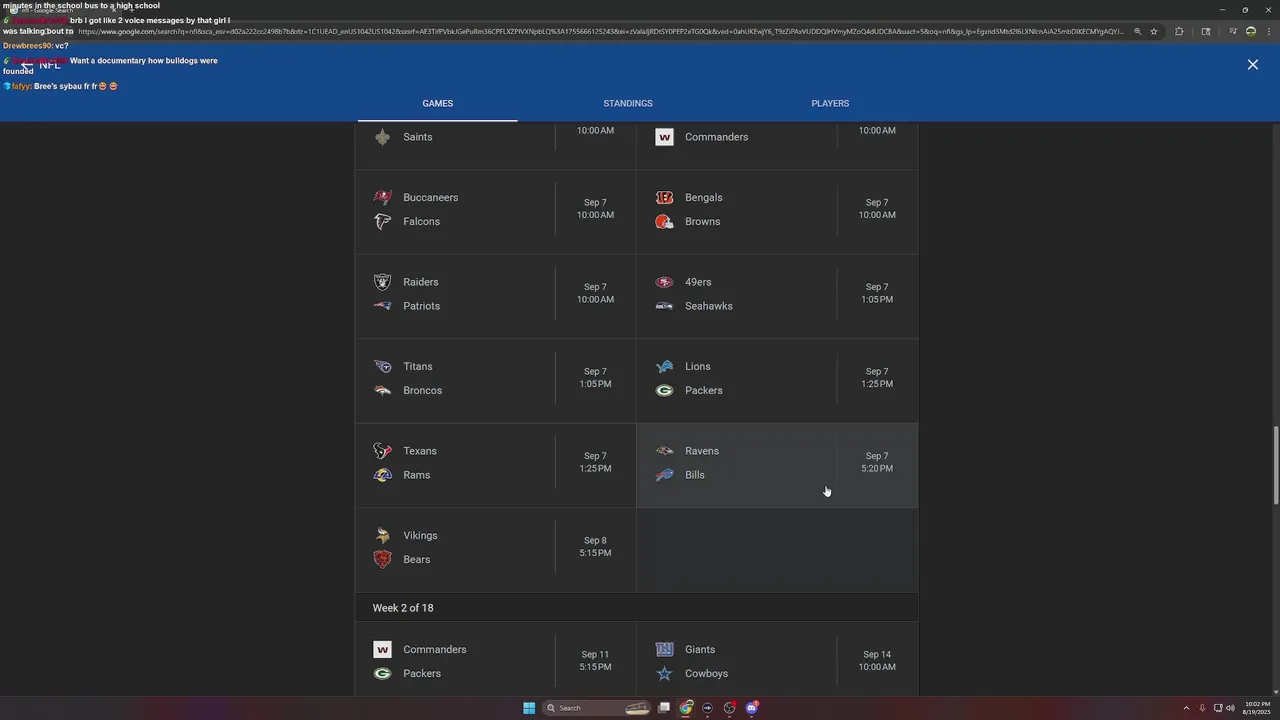Open the browser zoom magnifier icon
The width and height of the screenshot is (1280, 720).
[x=1137, y=31]
